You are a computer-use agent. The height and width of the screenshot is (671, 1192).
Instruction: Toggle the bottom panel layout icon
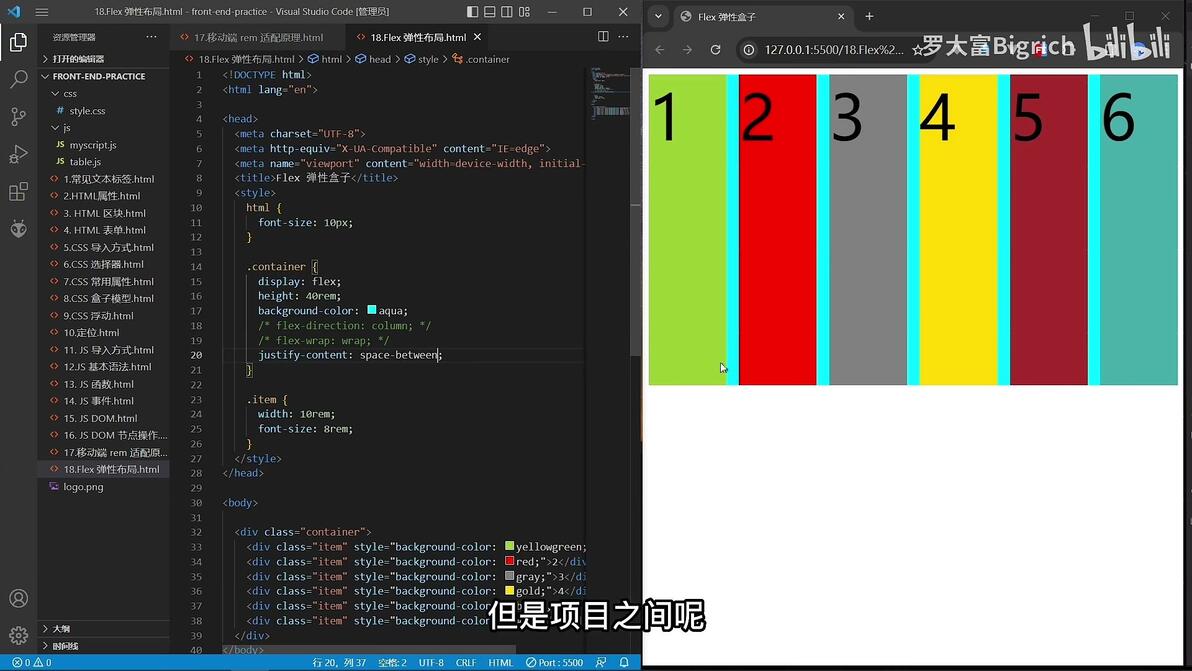click(490, 11)
